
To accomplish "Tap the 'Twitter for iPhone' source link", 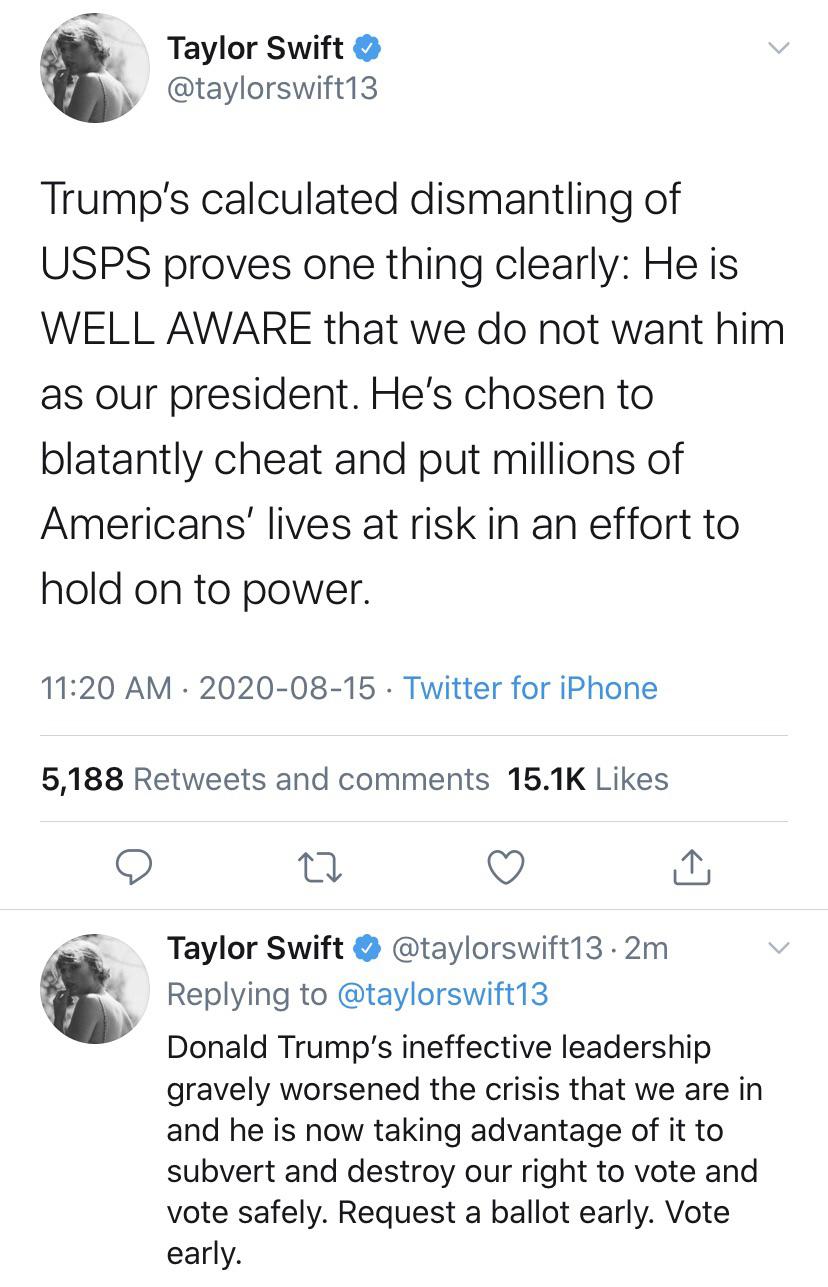I will click(x=530, y=688).
